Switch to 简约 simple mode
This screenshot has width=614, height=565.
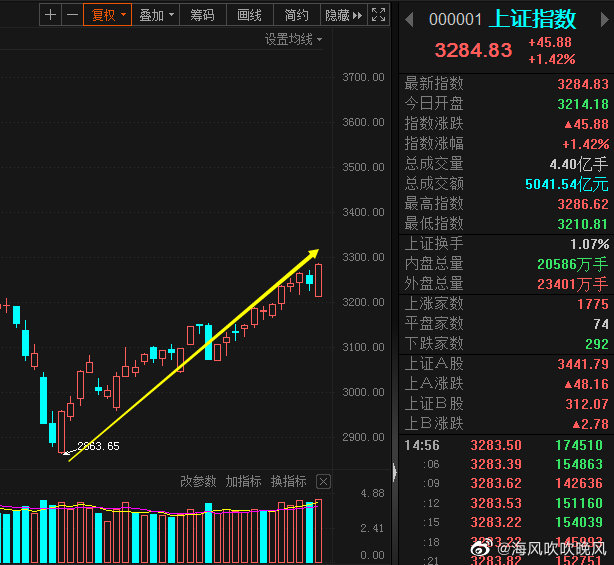296,15
